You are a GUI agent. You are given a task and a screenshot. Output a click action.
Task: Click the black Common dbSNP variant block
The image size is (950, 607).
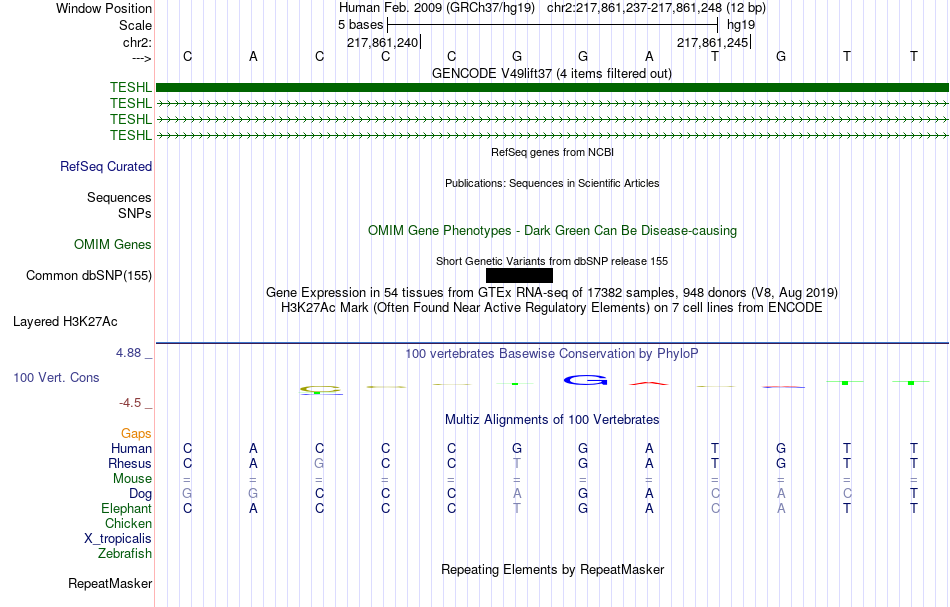click(519, 276)
